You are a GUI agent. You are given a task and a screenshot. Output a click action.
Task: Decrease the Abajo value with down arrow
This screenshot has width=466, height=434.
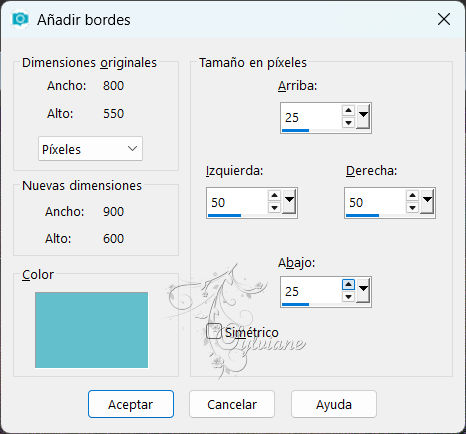(348, 297)
